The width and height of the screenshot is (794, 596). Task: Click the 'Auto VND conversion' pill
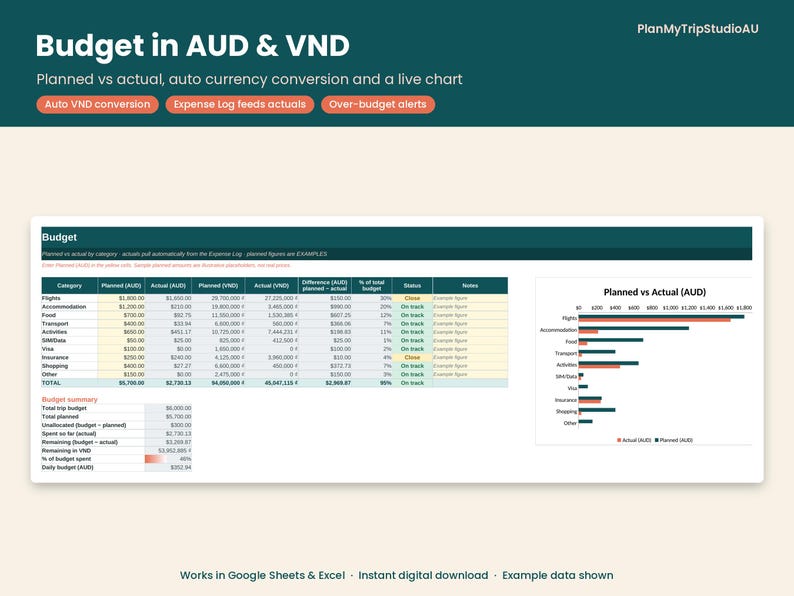[97, 104]
